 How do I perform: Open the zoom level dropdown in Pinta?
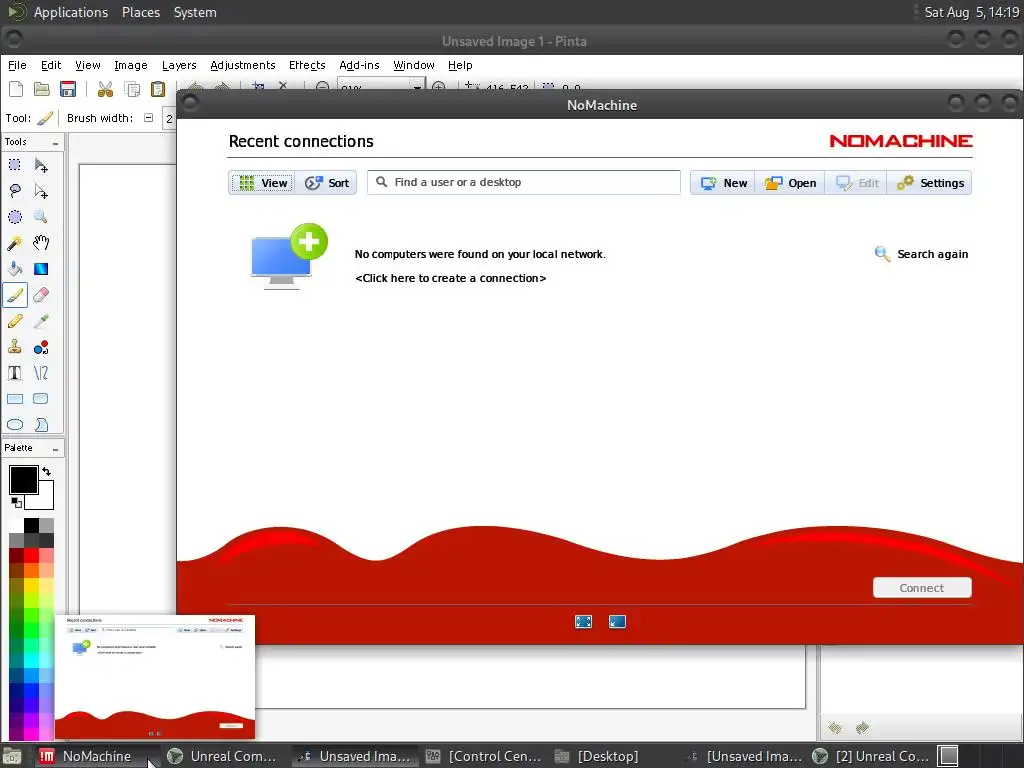[x=417, y=88]
